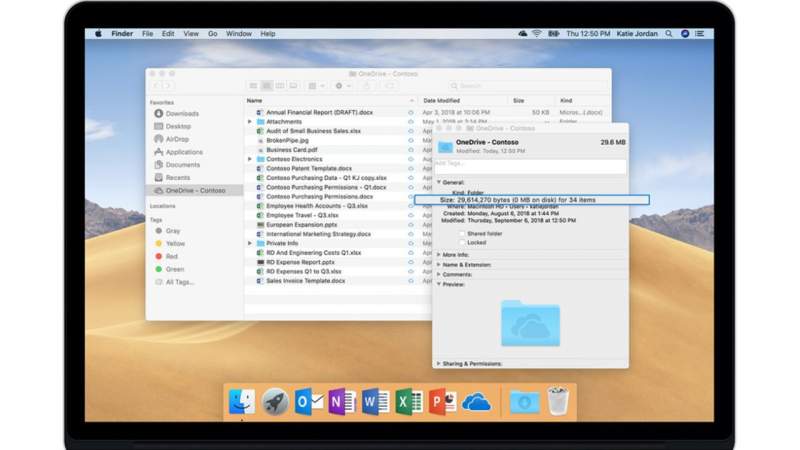This screenshot has height=450, width=800.
Task: Open the Apple menu
Action: pyautogui.click(x=98, y=34)
